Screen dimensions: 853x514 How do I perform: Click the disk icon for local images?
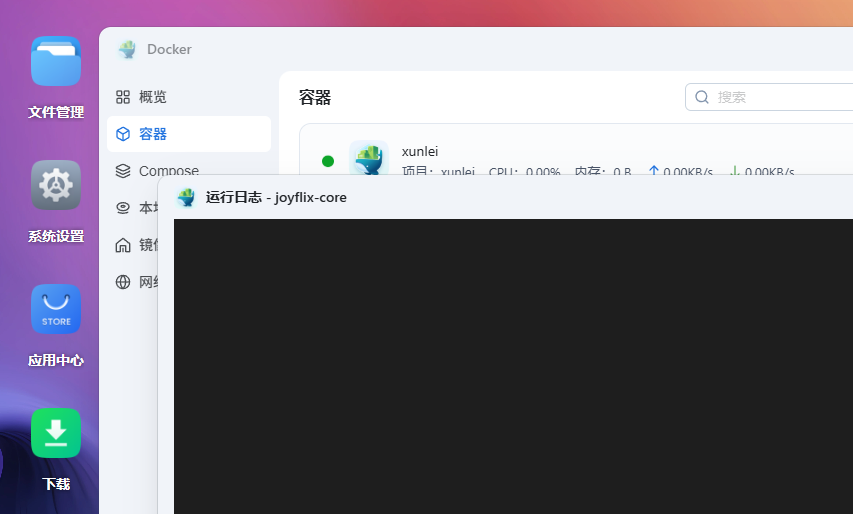pyautogui.click(x=123, y=208)
